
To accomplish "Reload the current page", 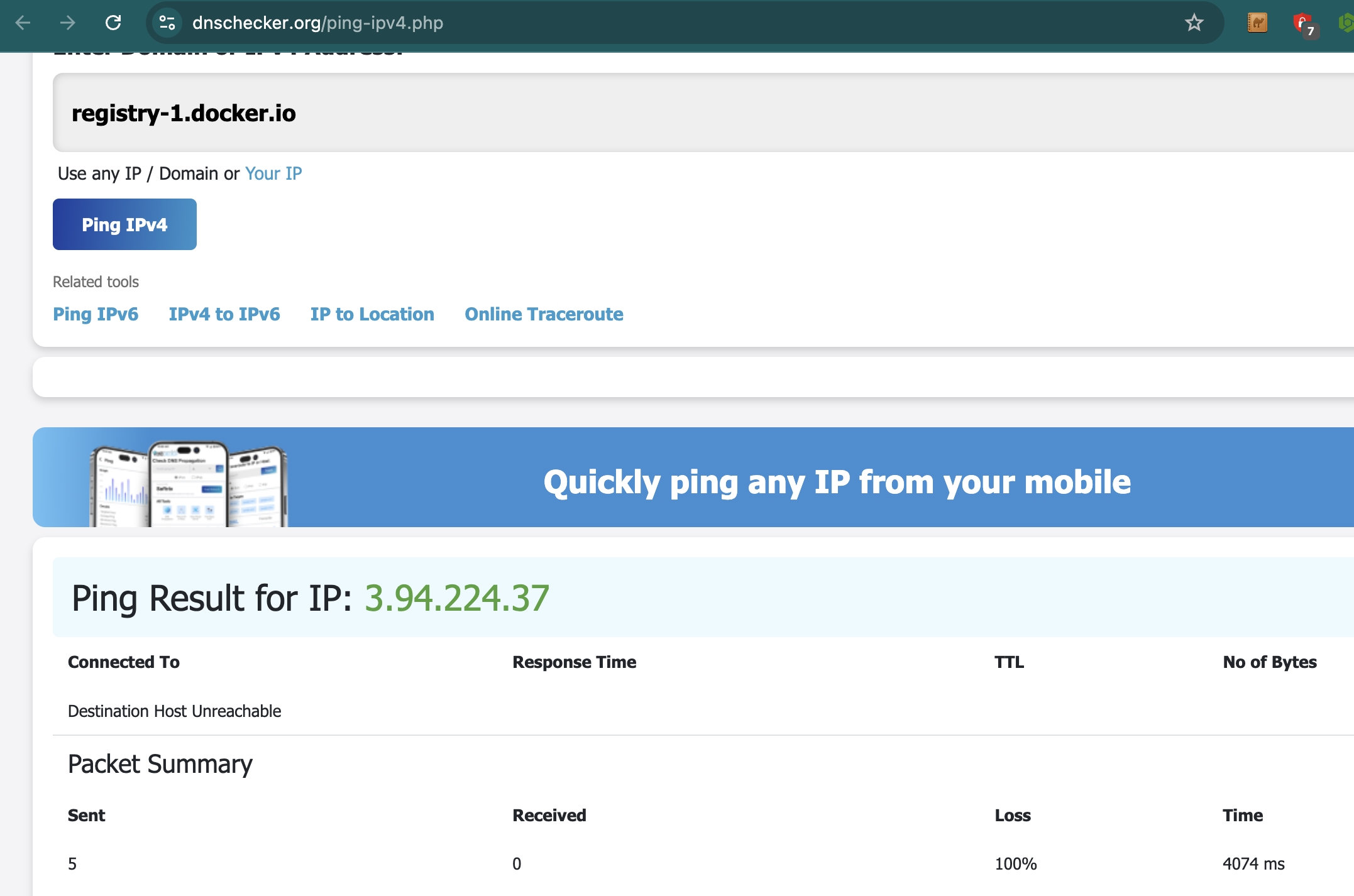I will point(113,23).
